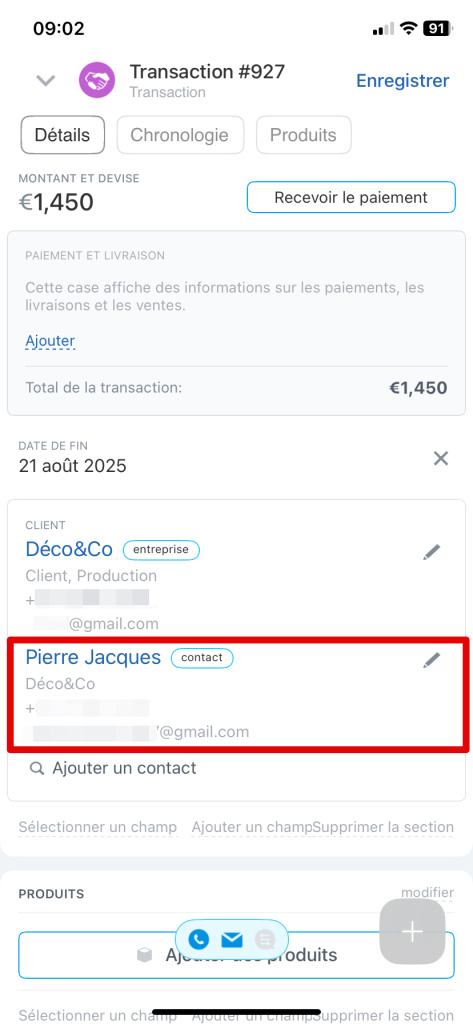The height and width of the screenshot is (1024, 473).
Task: Tap the phone call icon
Action: pos(199,940)
